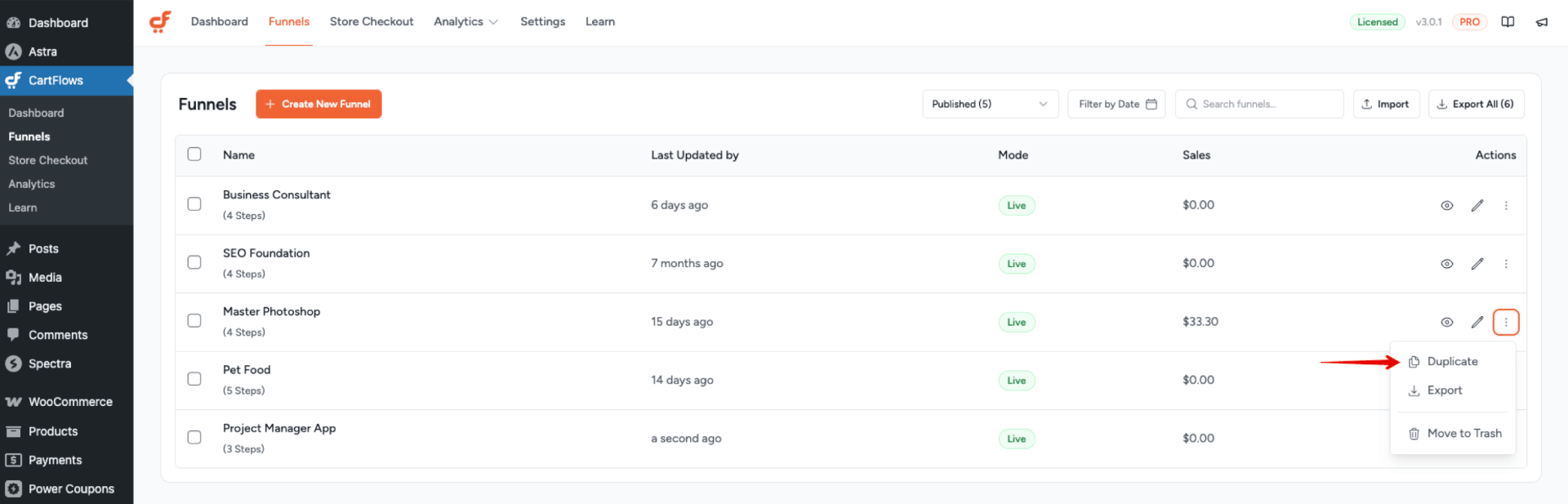Open the Pet Food funnel name
This screenshot has height=504, width=1568.
[247, 370]
